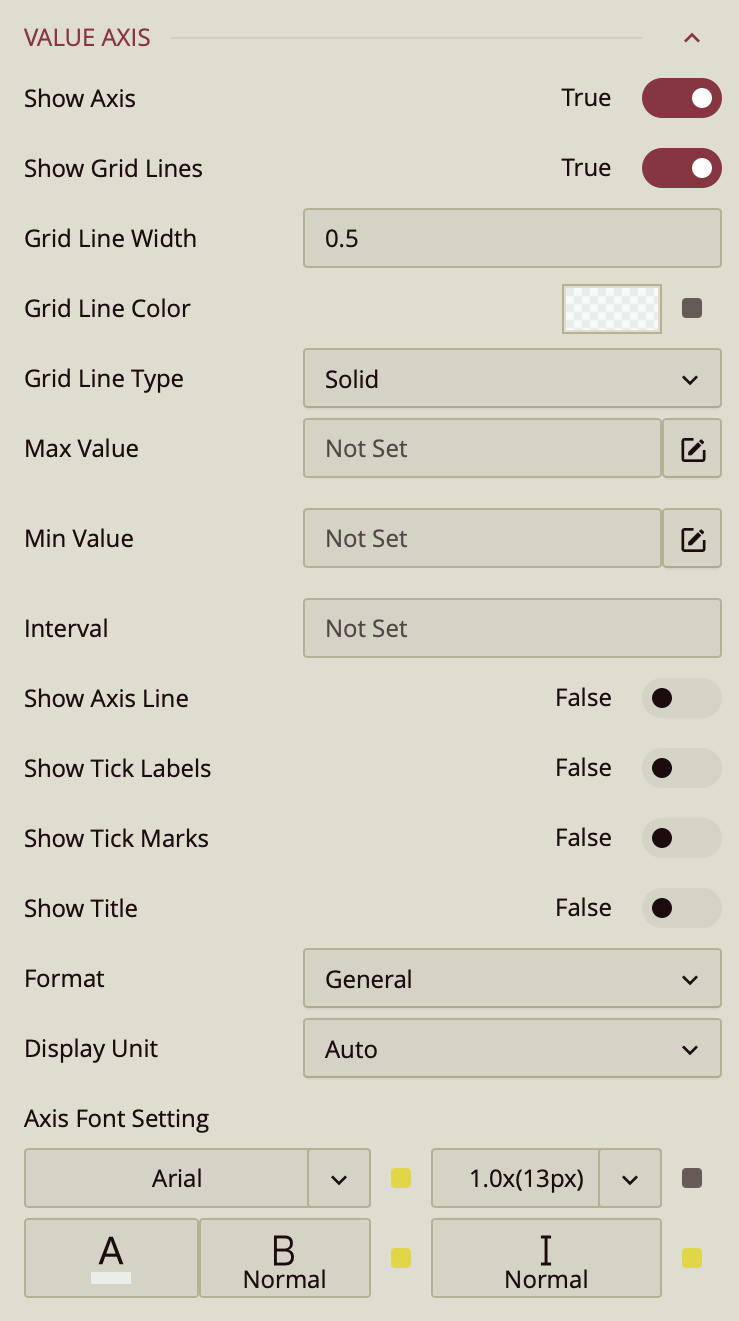Toggle italic 'I' font style button

point(546,1257)
